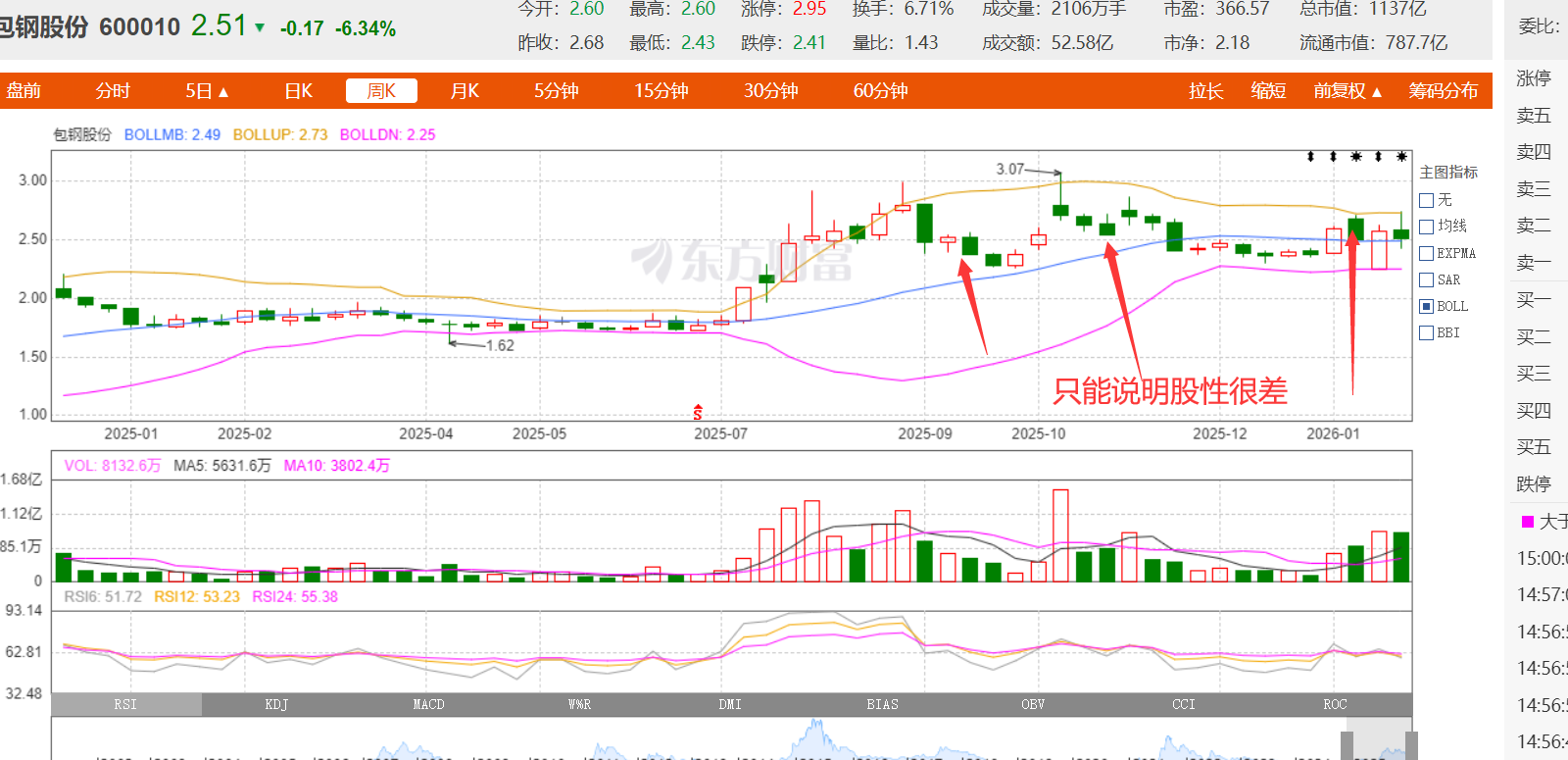Click the first event marker icon above the candles
The image size is (1568, 760).
pos(1310,157)
